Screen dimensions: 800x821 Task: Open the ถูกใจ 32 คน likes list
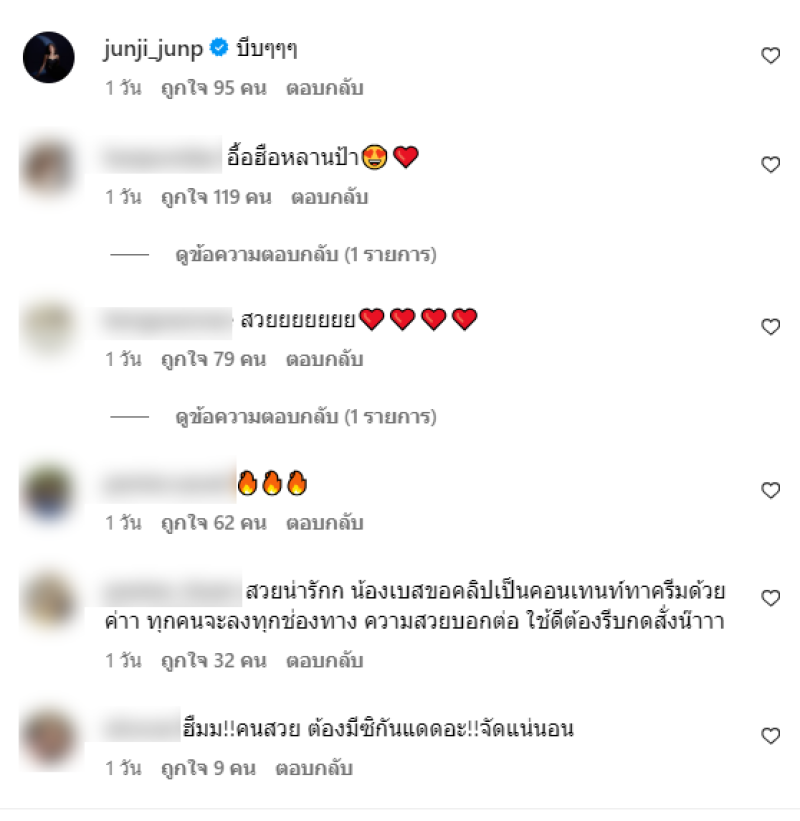coord(214,661)
